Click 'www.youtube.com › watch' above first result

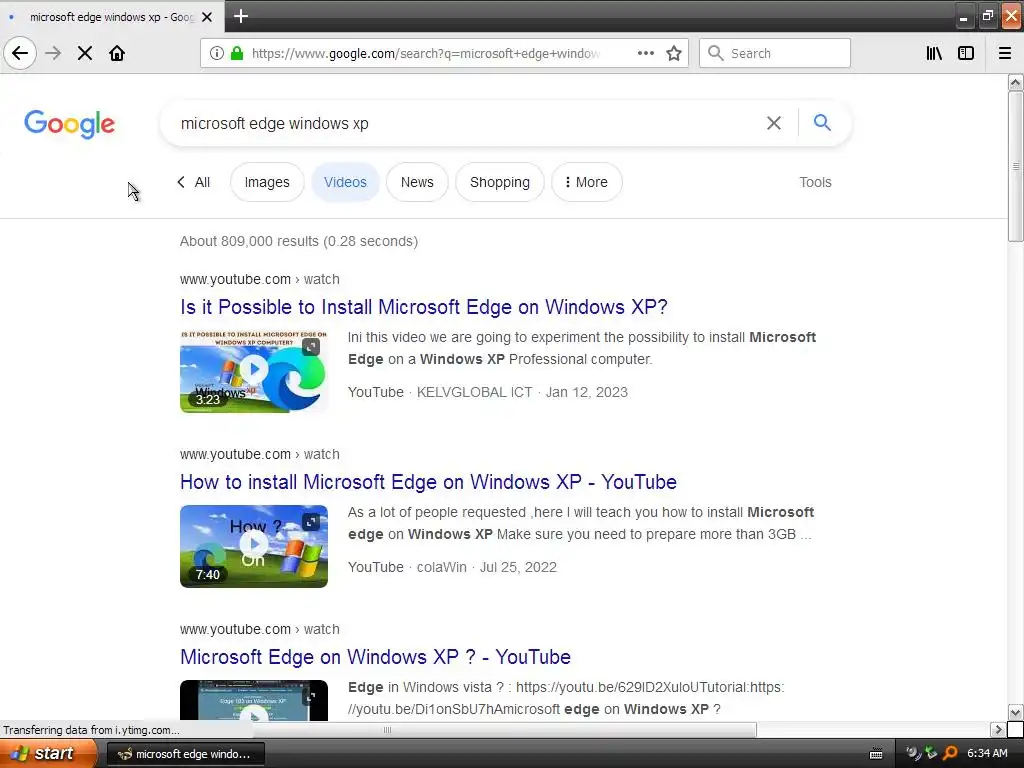(260, 280)
